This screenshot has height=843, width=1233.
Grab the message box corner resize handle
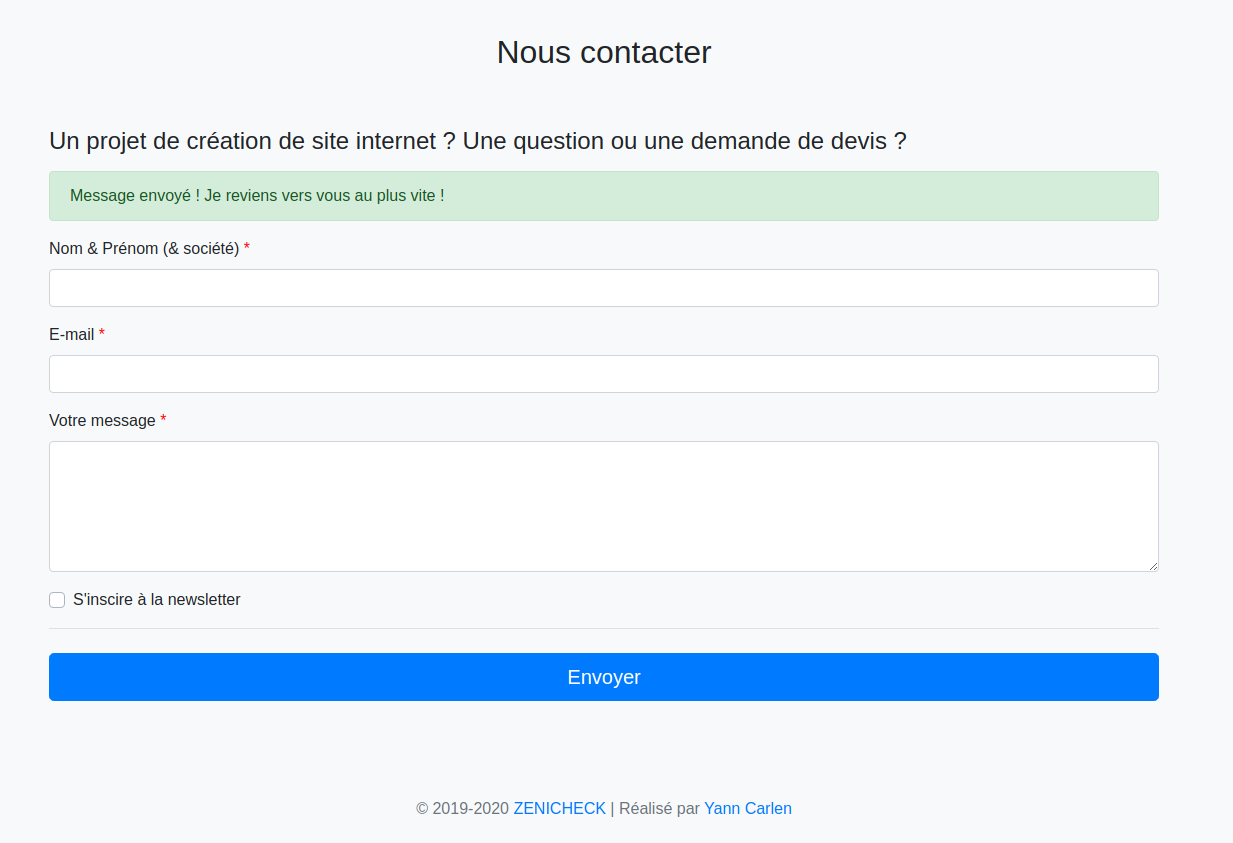tap(1153, 566)
